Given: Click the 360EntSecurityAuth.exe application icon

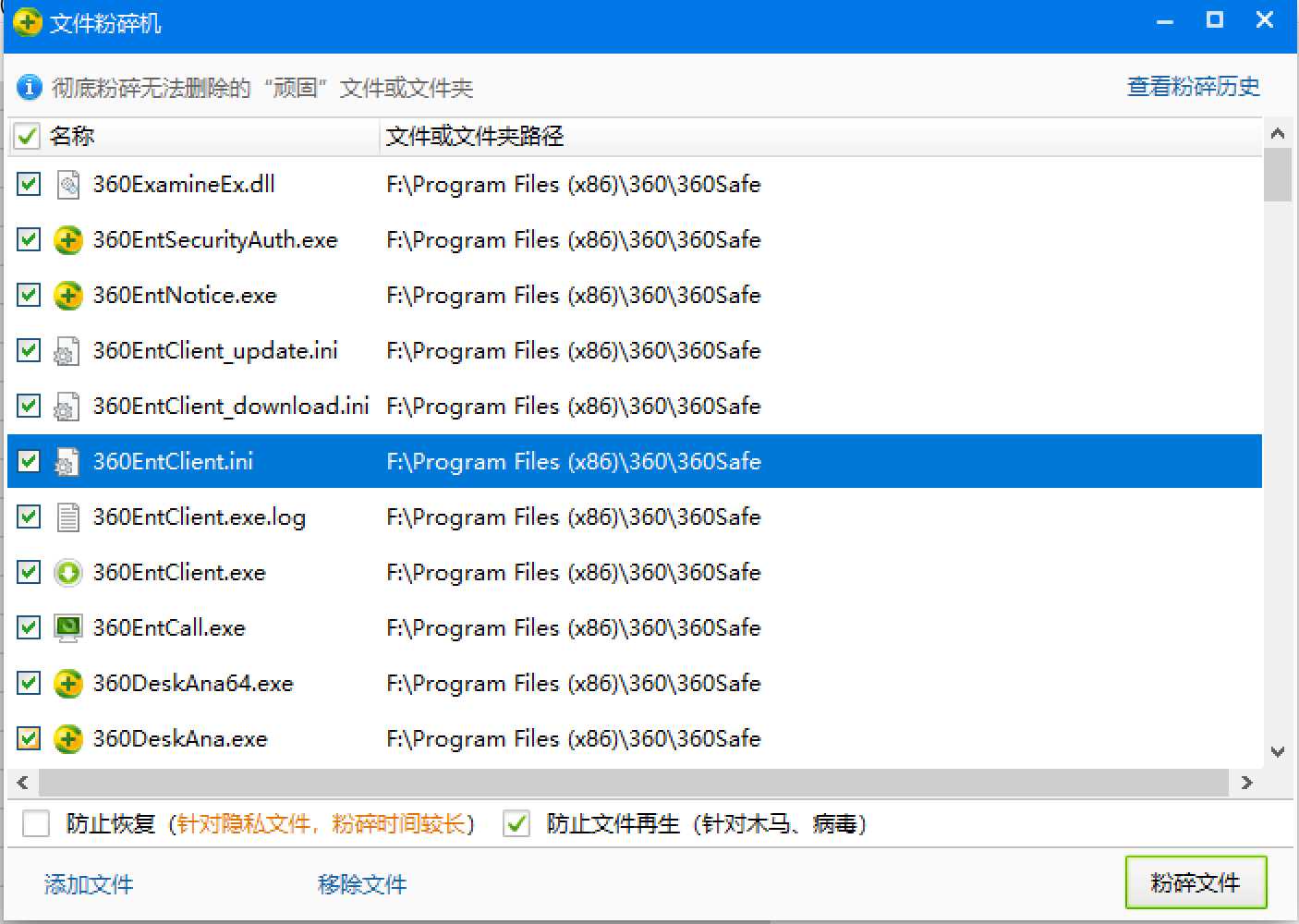Looking at the screenshot, I should pyautogui.click(x=67, y=240).
